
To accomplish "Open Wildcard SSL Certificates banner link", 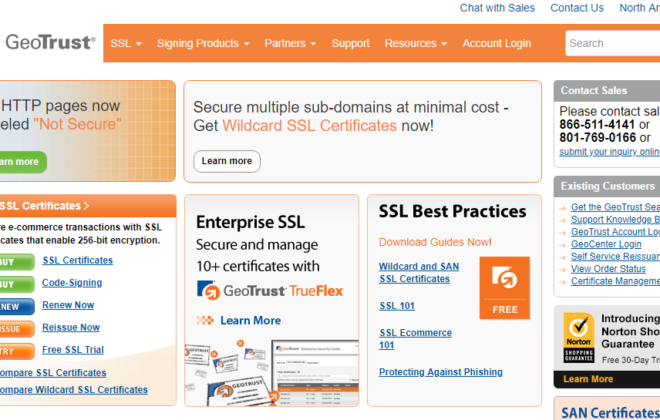I will pyautogui.click(x=309, y=126).
